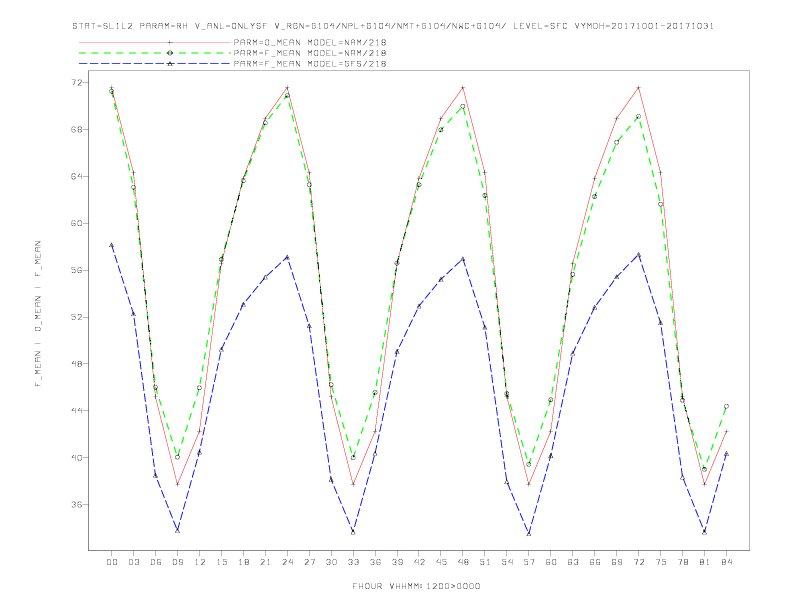Click the circle marker on the green legend line
This screenshot has width=792, height=612.
click(x=170, y=53)
